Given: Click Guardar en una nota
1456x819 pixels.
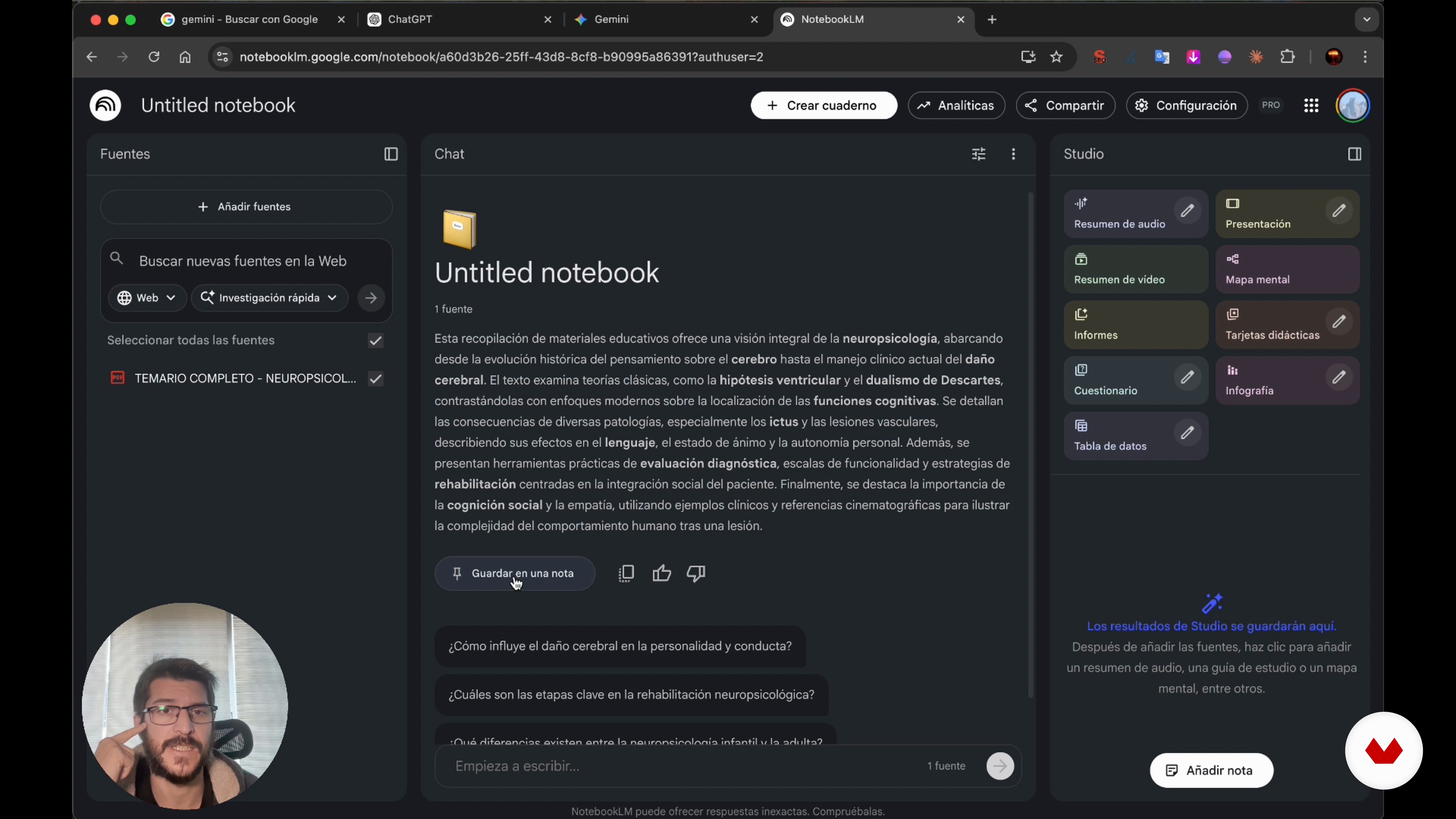Looking at the screenshot, I should tap(515, 573).
